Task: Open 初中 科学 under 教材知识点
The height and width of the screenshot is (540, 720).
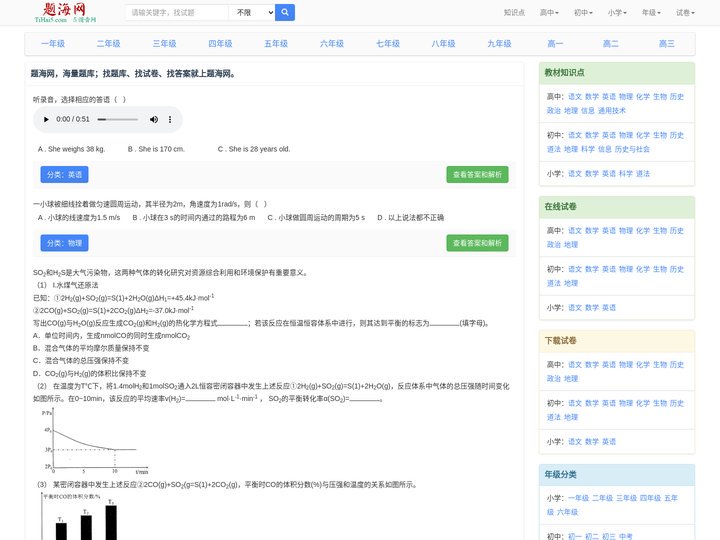Action: tap(588, 149)
